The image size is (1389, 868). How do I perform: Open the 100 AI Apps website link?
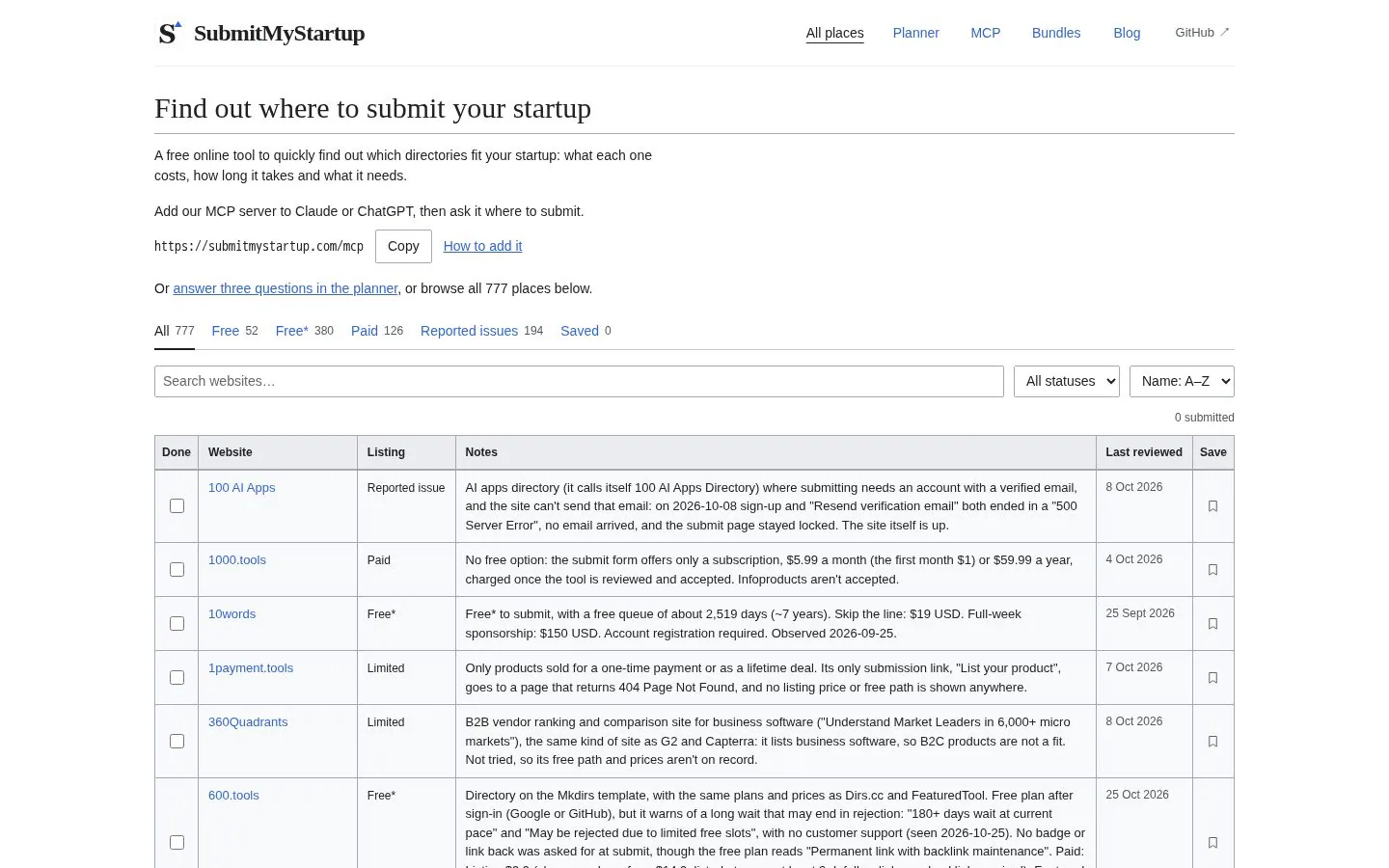[x=242, y=488]
